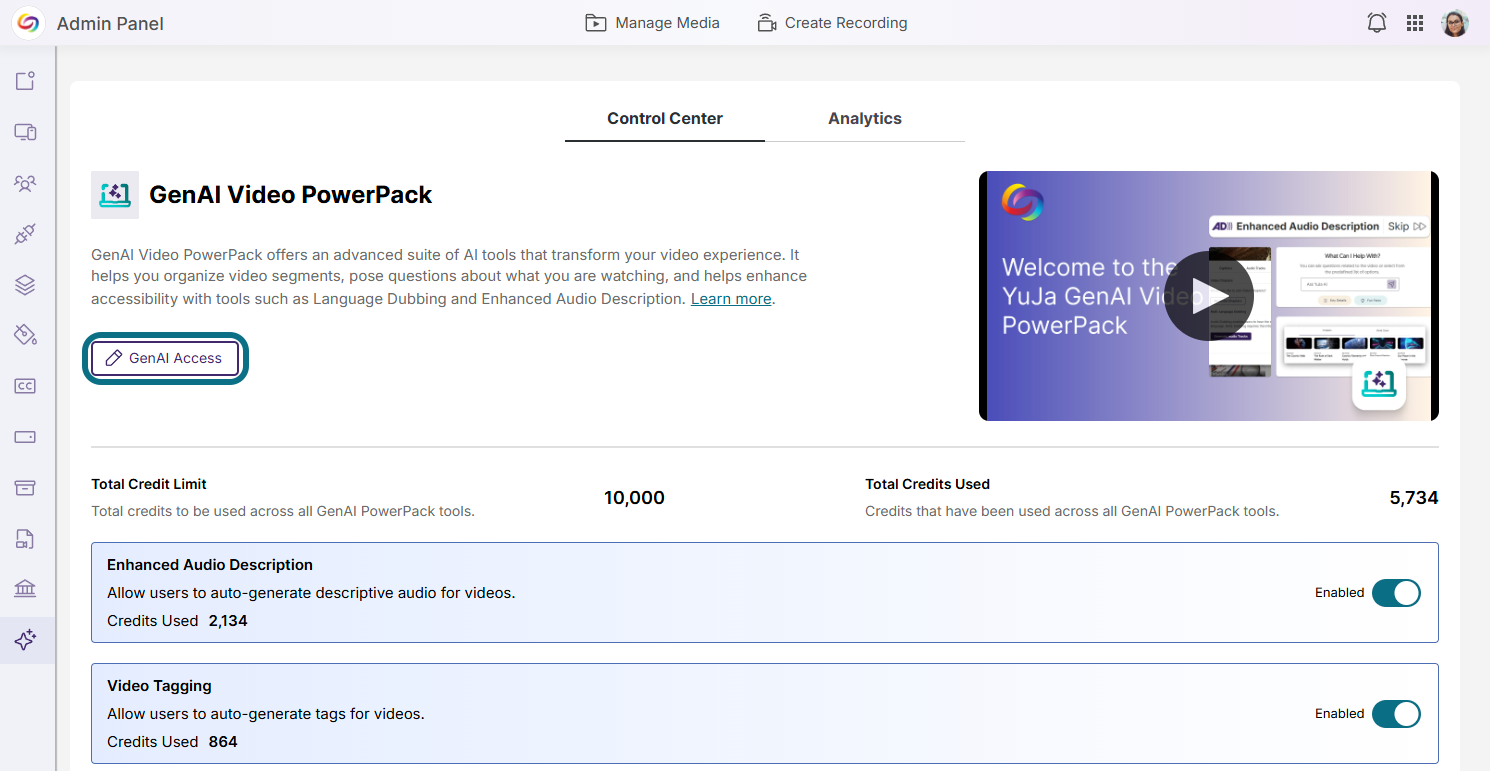The height and width of the screenshot is (771, 1490).
Task: Click the Total Credits Used value 5,734
Action: coord(1414,498)
